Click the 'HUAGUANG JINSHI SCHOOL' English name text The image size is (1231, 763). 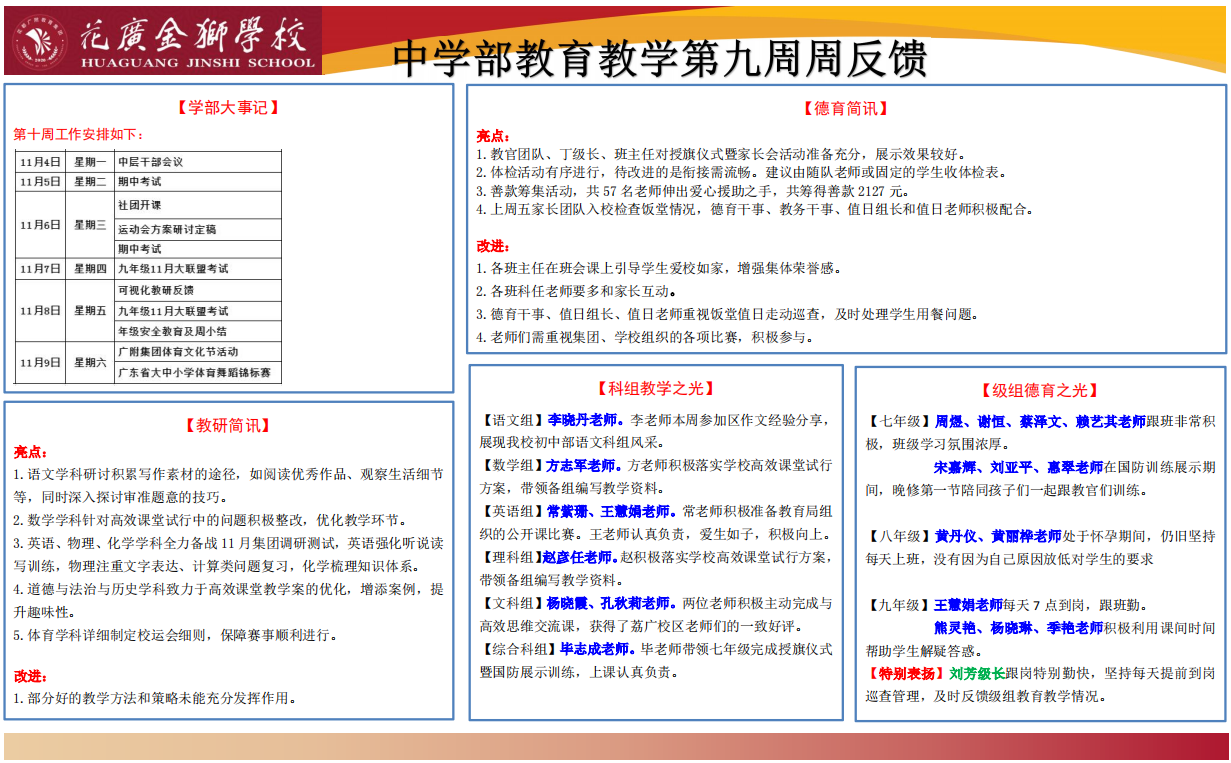[x=196, y=61]
